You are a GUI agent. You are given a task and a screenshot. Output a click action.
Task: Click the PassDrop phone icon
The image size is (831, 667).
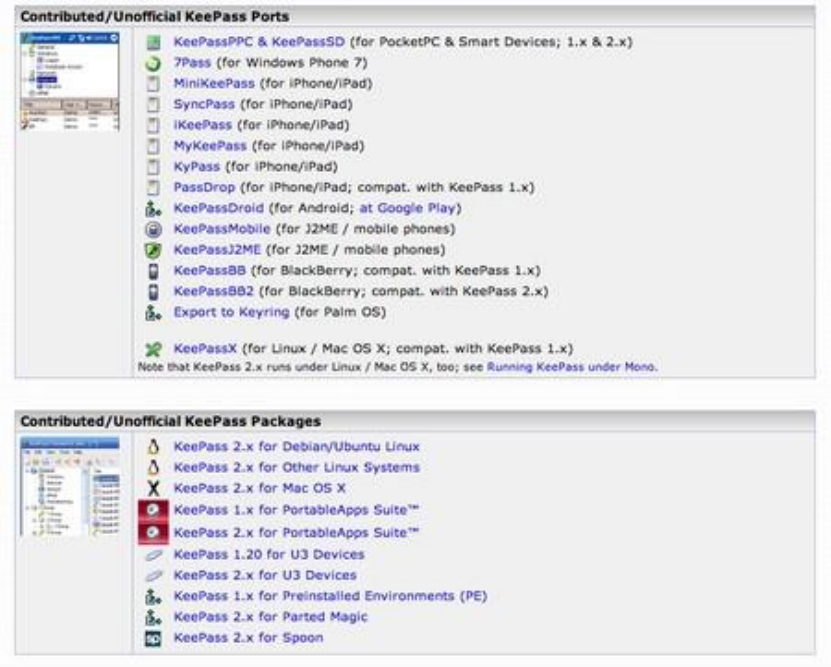pyautogui.click(x=153, y=188)
